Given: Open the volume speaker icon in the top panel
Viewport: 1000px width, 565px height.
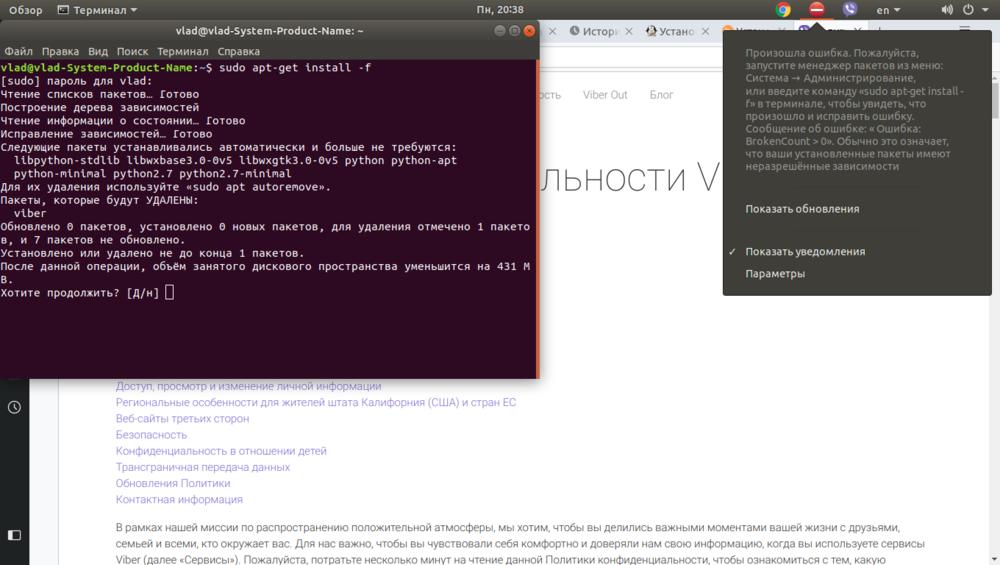Looking at the screenshot, I should (x=947, y=10).
